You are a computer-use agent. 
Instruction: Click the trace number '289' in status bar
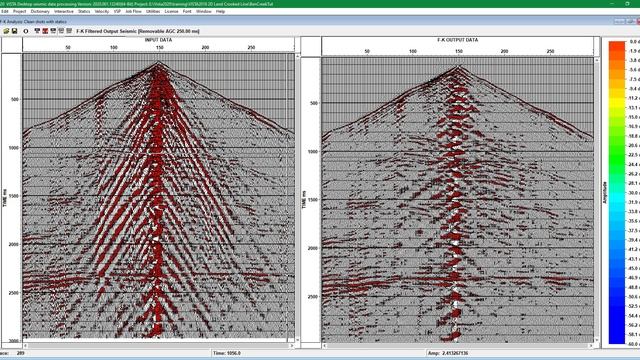[20, 353]
